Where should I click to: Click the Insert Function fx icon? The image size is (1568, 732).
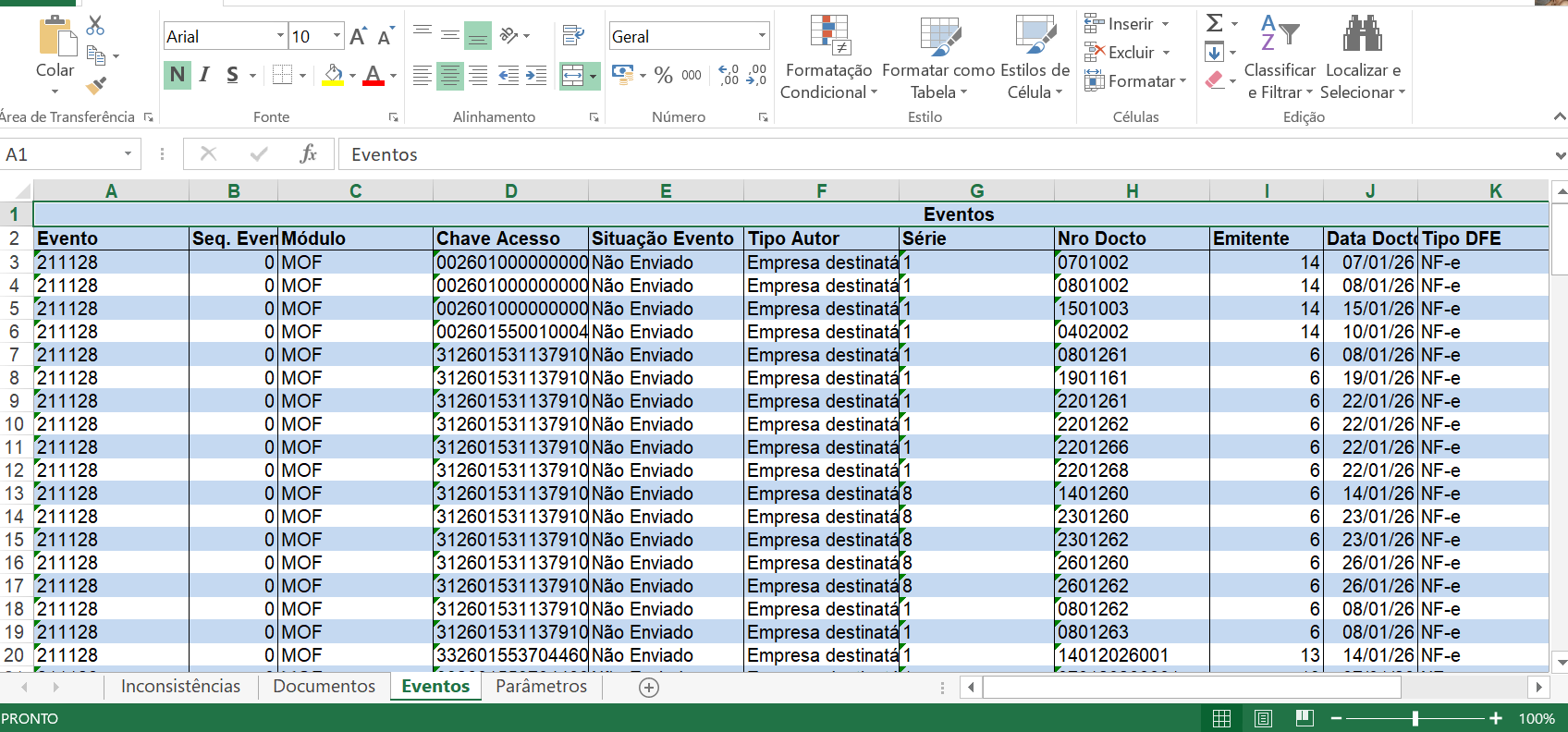(x=308, y=154)
